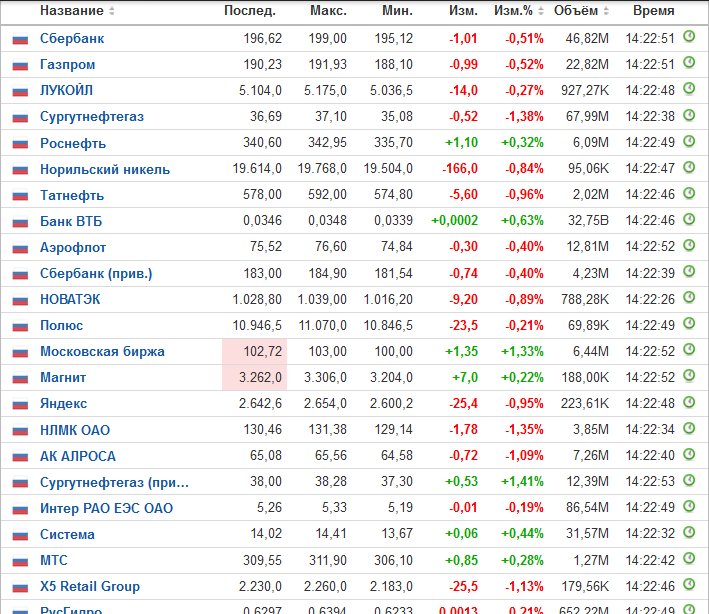Click the Russian flag icon next to Яндекс
709x614 pixels.
click(20, 405)
